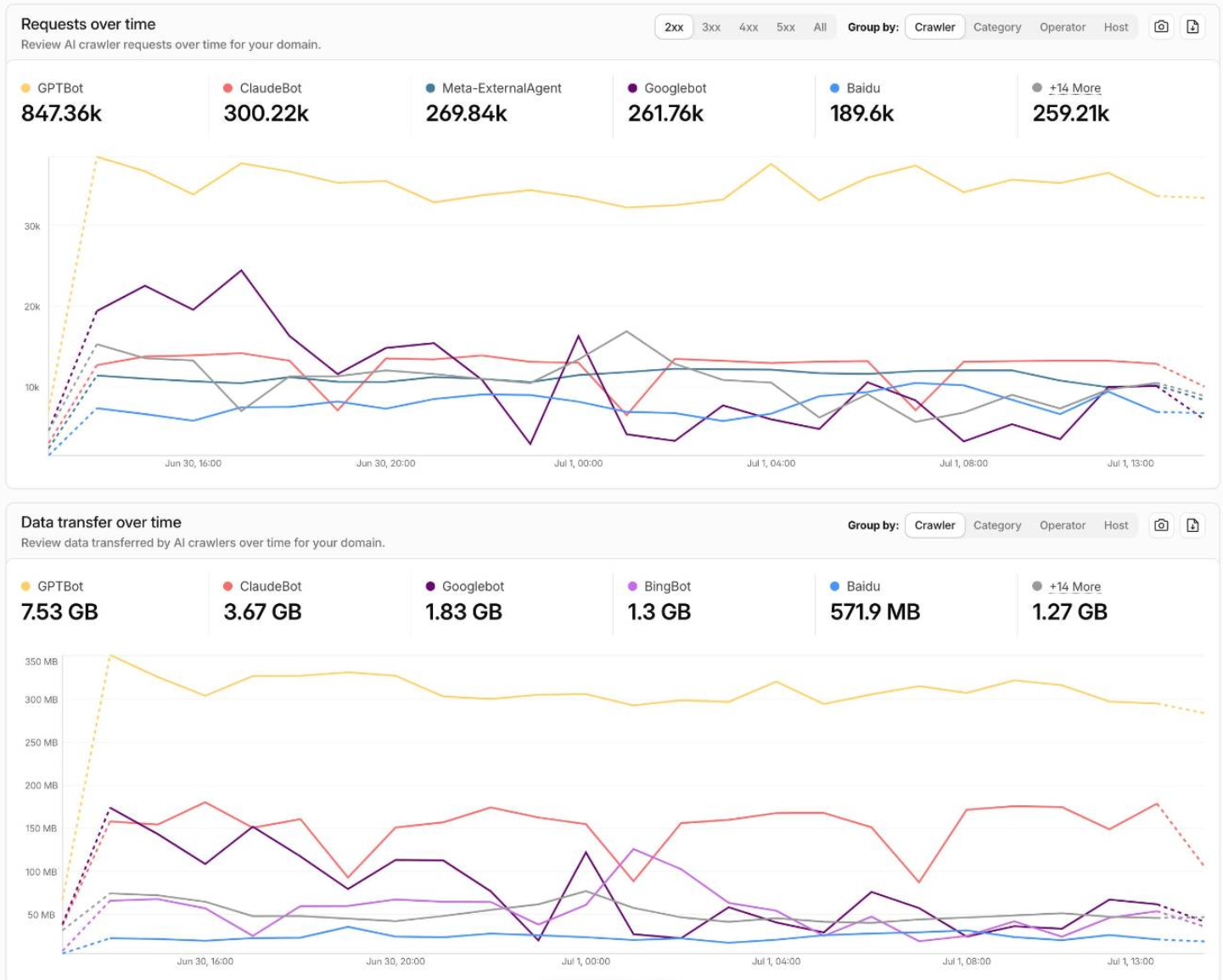The image size is (1223, 980).
Task: Select the active 2xx filter
Action: click(x=674, y=27)
